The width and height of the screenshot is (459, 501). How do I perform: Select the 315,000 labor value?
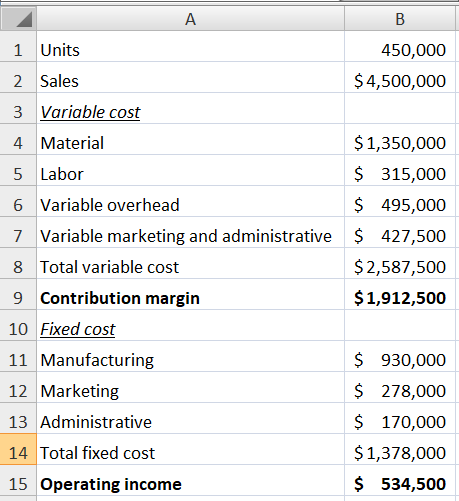pyautogui.click(x=400, y=170)
